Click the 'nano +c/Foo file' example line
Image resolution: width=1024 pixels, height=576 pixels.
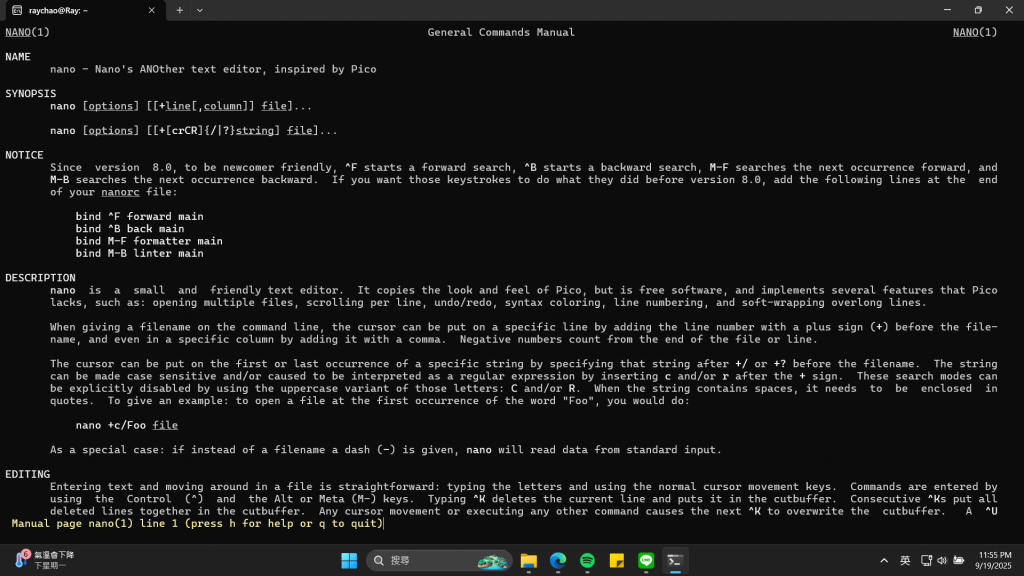coord(127,425)
